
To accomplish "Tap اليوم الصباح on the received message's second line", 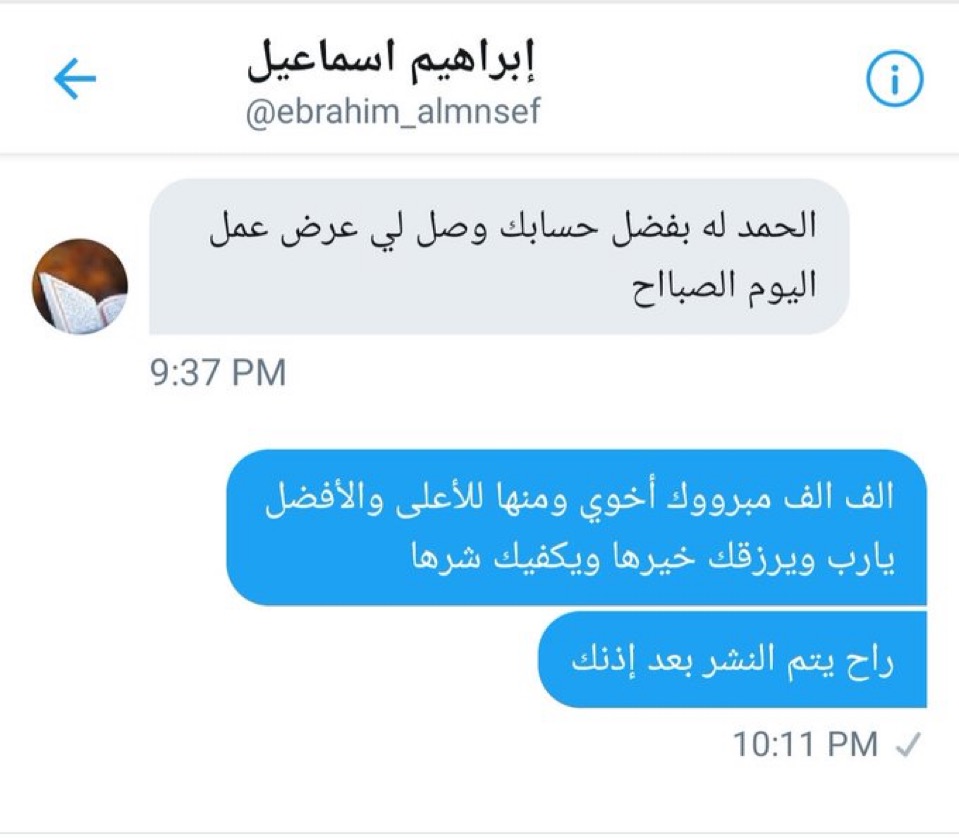I will pyautogui.click(x=724, y=286).
